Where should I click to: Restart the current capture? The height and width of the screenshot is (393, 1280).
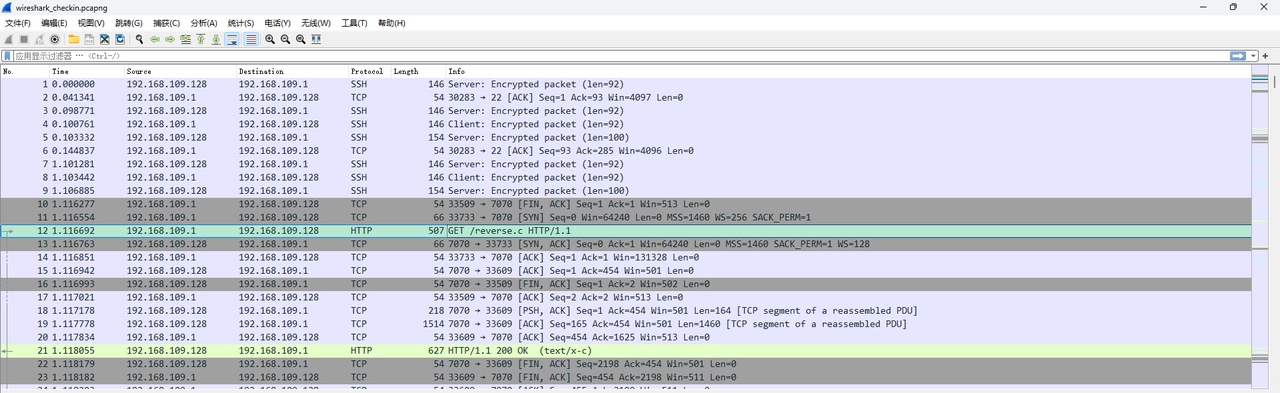click(39, 39)
